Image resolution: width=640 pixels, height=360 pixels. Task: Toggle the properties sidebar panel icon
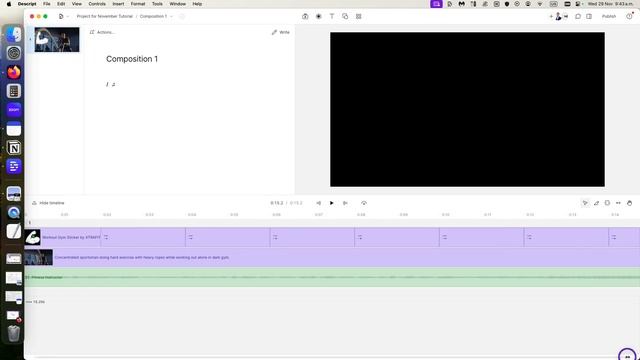(589, 16)
